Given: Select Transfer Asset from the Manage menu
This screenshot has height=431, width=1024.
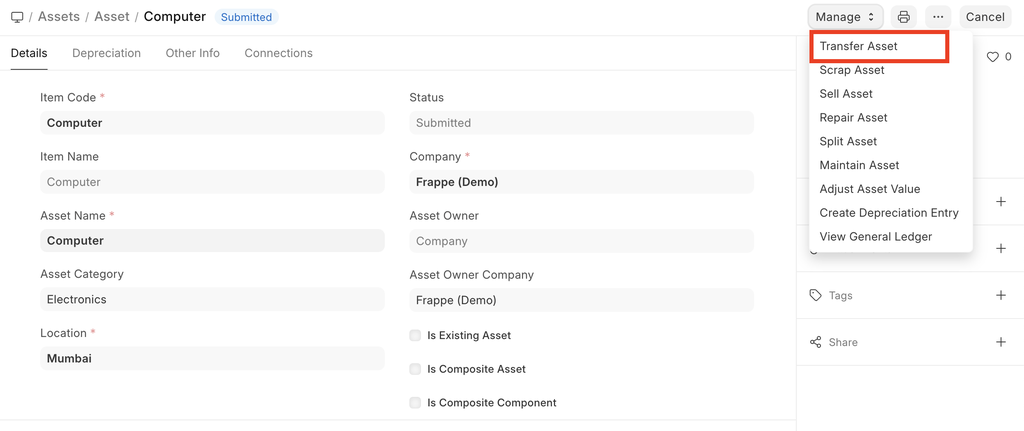Looking at the screenshot, I should (858, 46).
